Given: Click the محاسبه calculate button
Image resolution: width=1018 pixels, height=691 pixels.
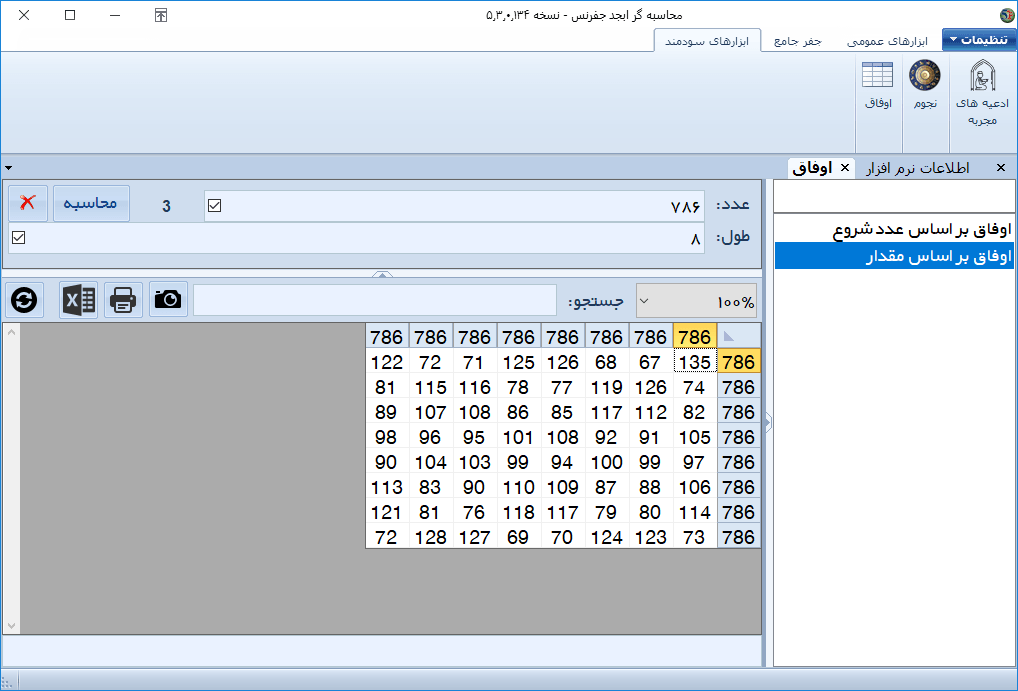Looking at the screenshot, I should (91, 203).
